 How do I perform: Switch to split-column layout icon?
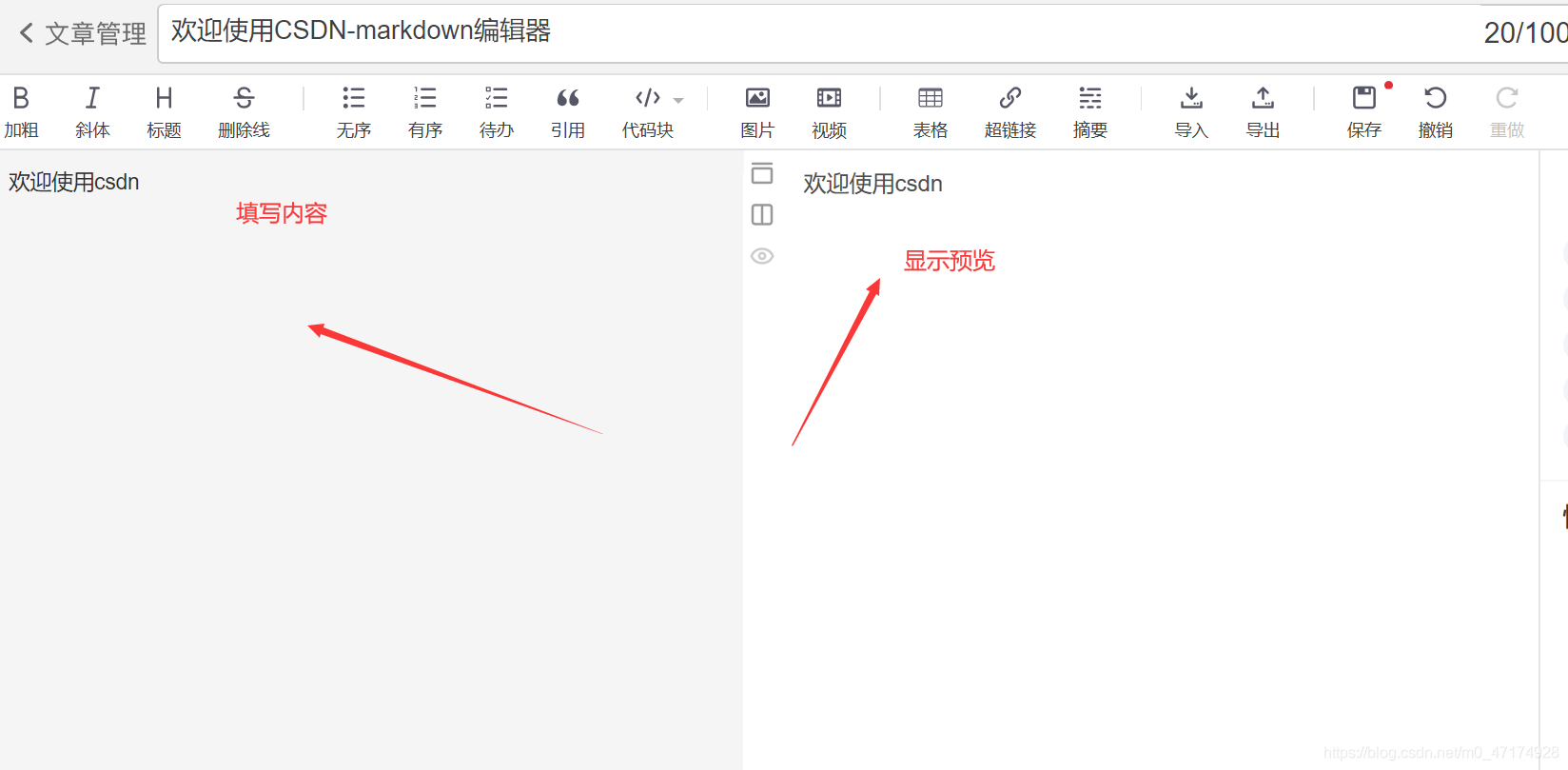[x=762, y=215]
